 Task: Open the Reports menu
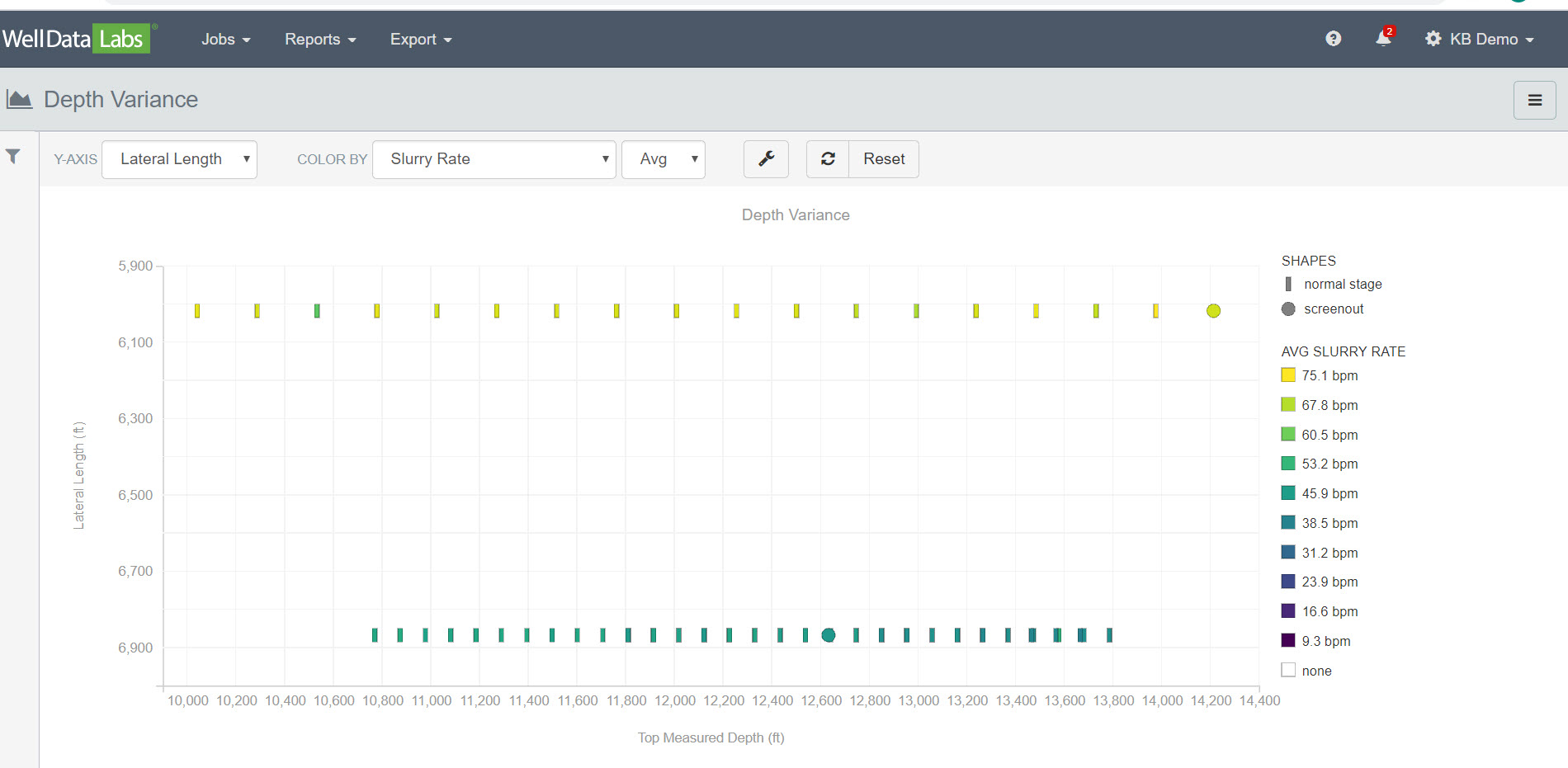tap(320, 40)
